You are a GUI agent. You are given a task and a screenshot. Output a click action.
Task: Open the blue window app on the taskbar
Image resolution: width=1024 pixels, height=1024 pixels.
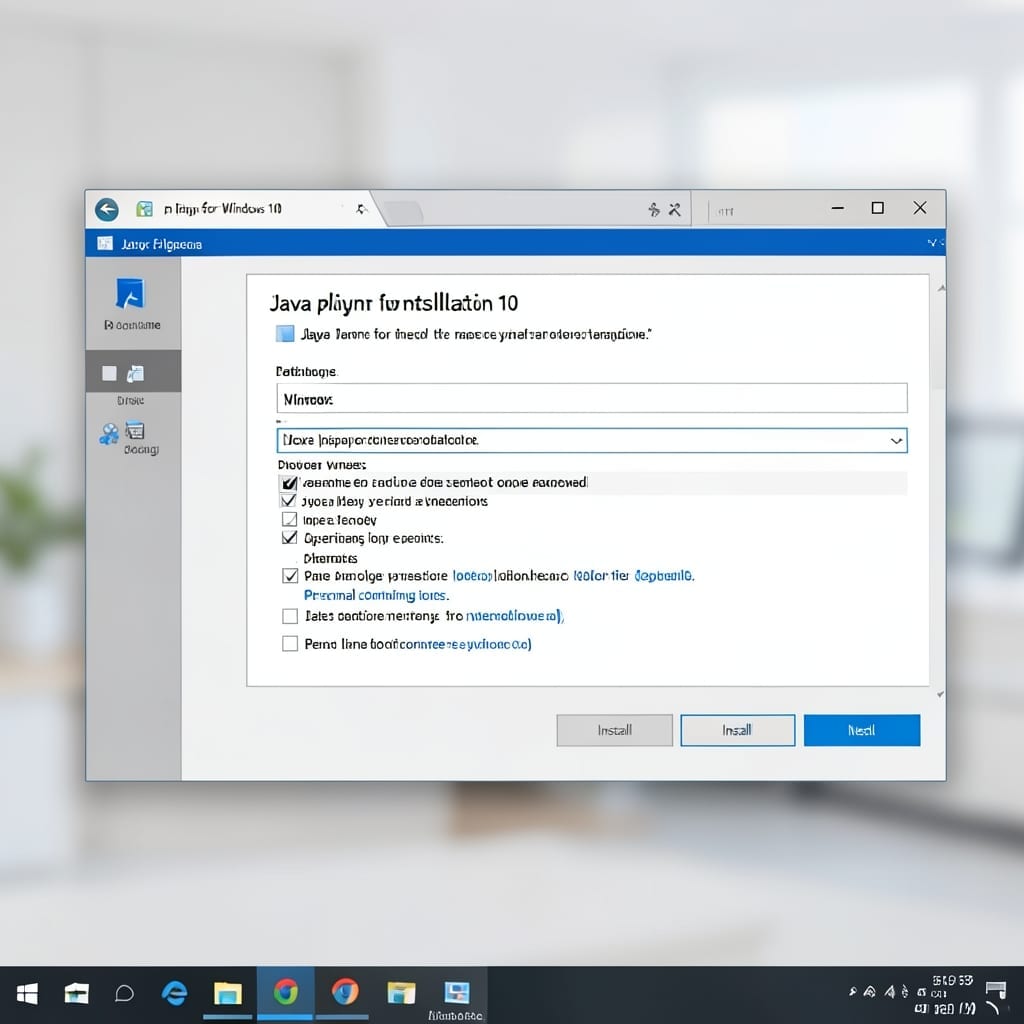coord(456,993)
